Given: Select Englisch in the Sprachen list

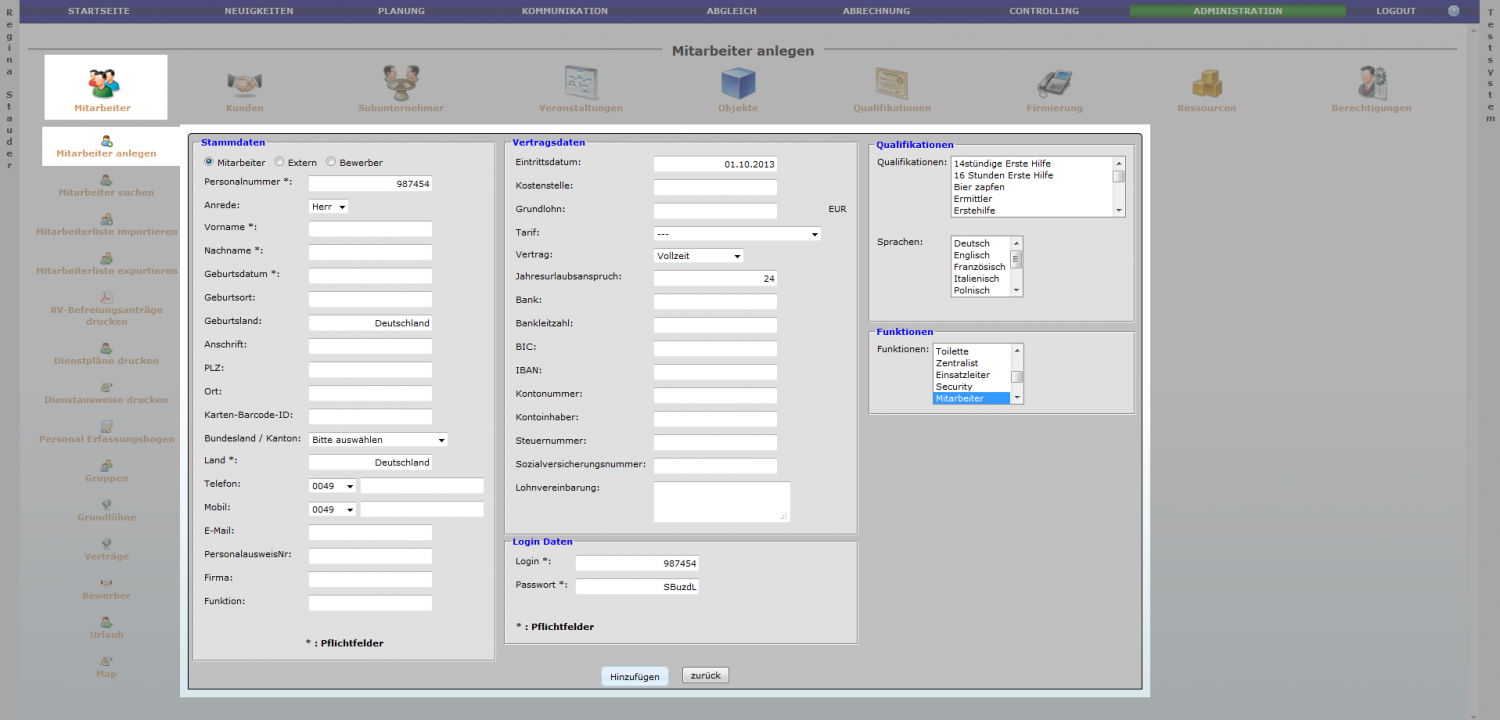Looking at the screenshot, I should [x=971, y=255].
